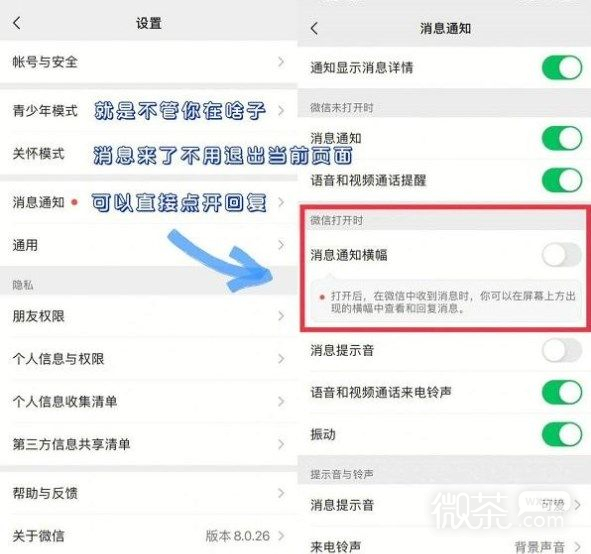Expand 个人信息与权限 entry

coord(149,358)
